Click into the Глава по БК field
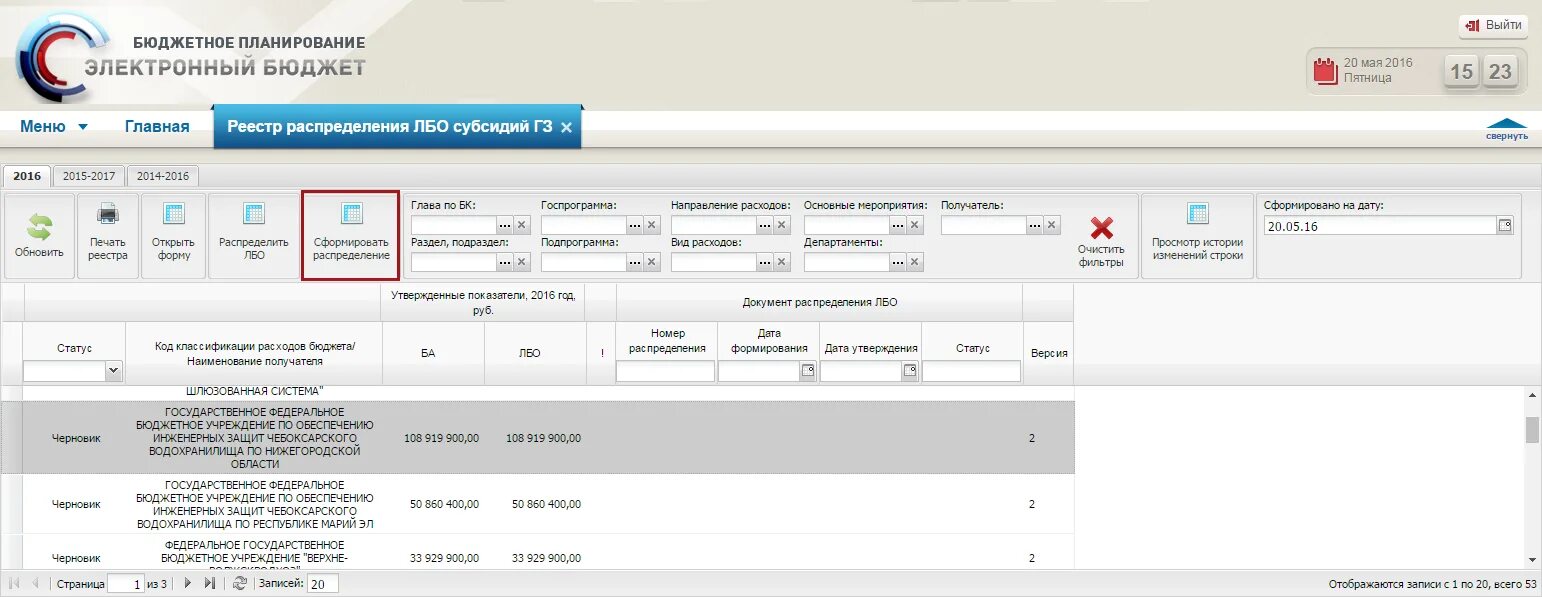The height and width of the screenshot is (597, 1542). click(x=453, y=225)
